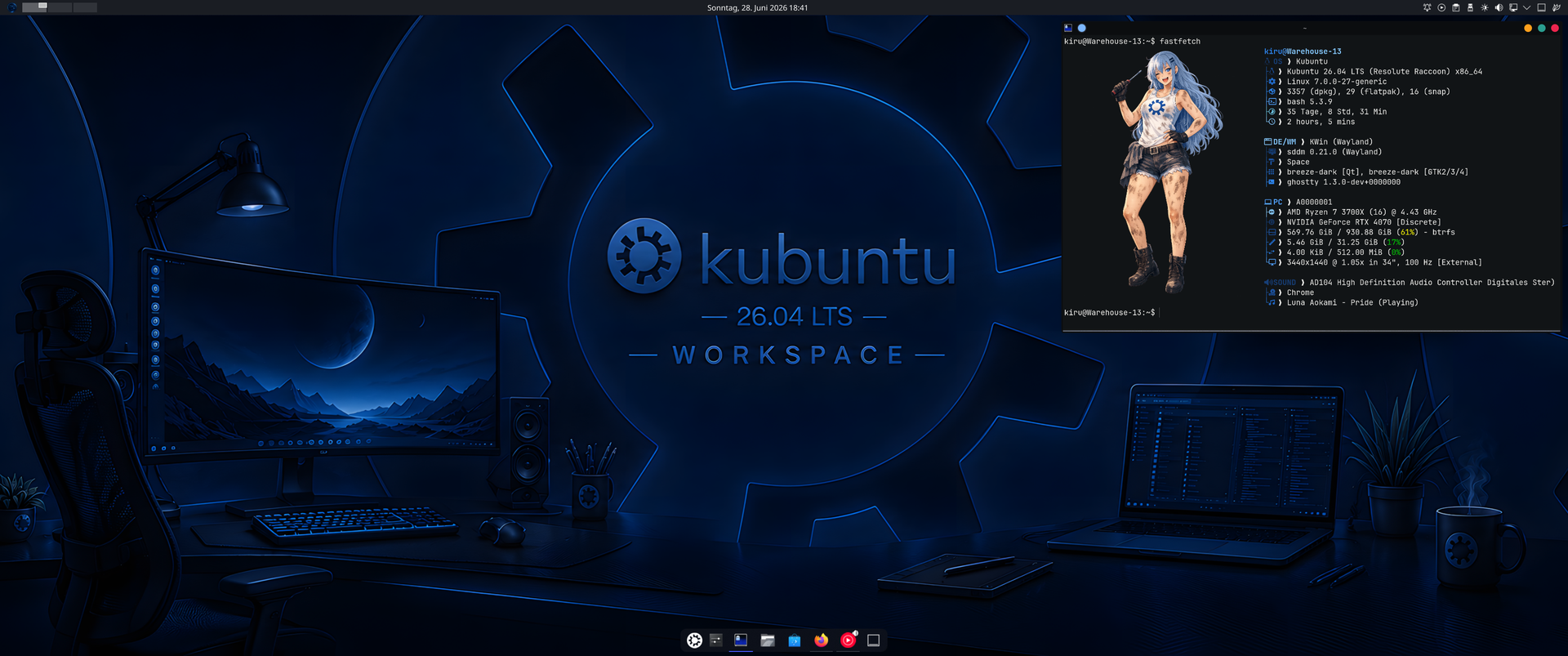
Task: Switch to the first virtual desktop in pager
Action: (x=34, y=7)
